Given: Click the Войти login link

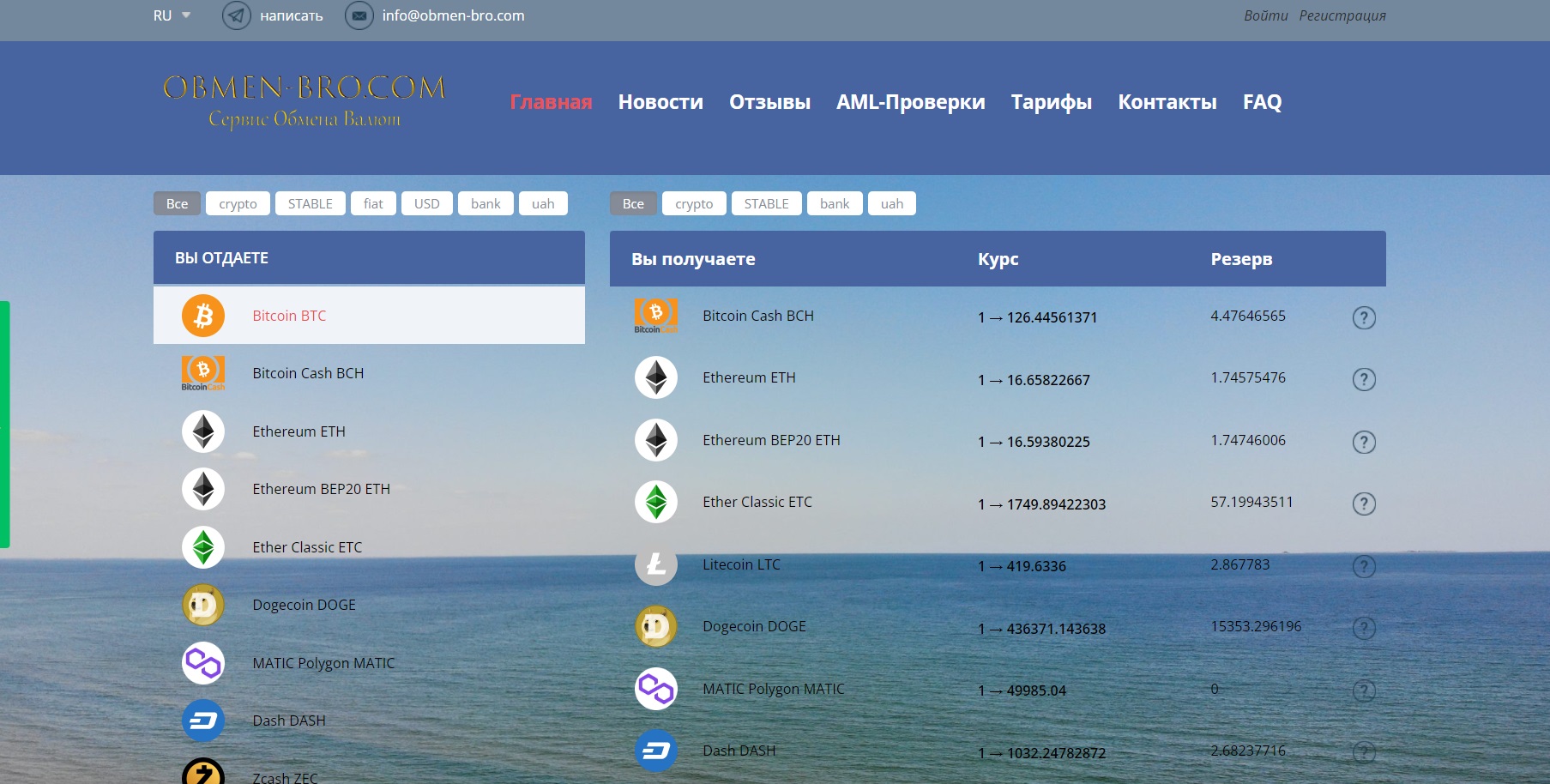Looking at the screenshot, I should pos(1266,15).
